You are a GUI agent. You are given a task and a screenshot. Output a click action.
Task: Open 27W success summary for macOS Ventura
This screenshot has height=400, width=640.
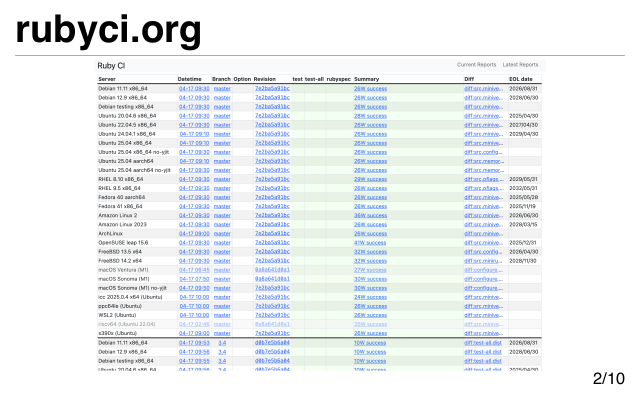(x=370, y=270)
